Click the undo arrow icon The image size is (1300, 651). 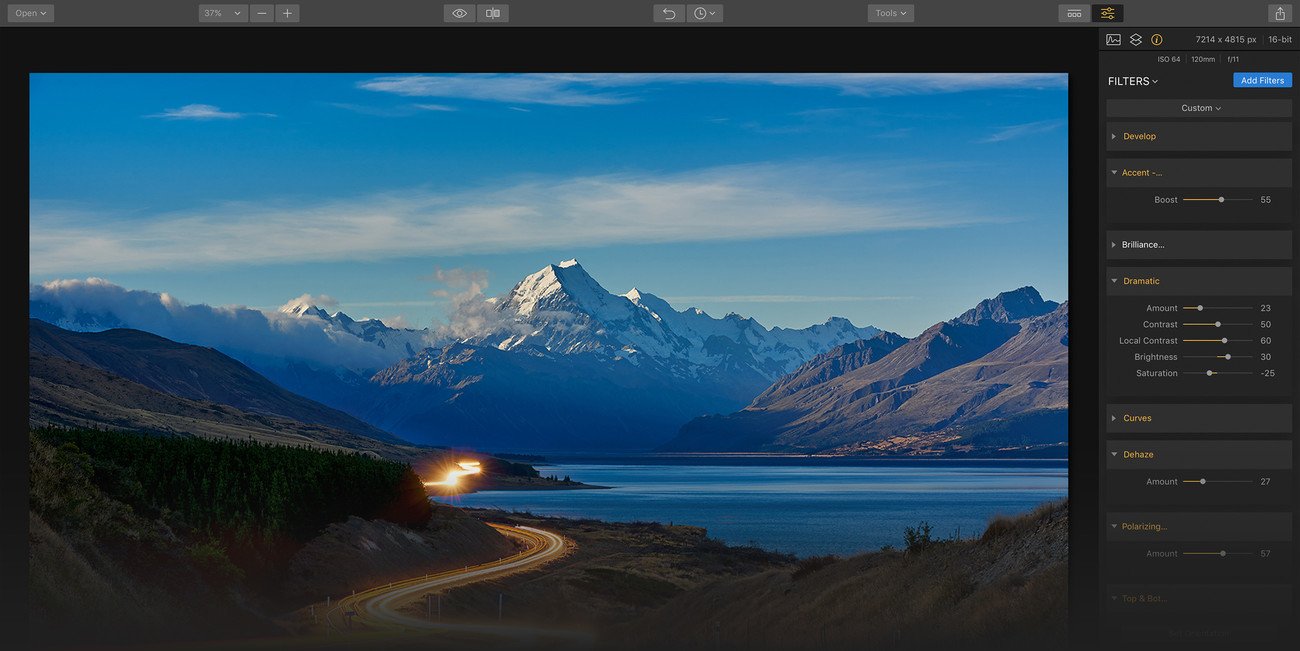[x=668, y=12]
